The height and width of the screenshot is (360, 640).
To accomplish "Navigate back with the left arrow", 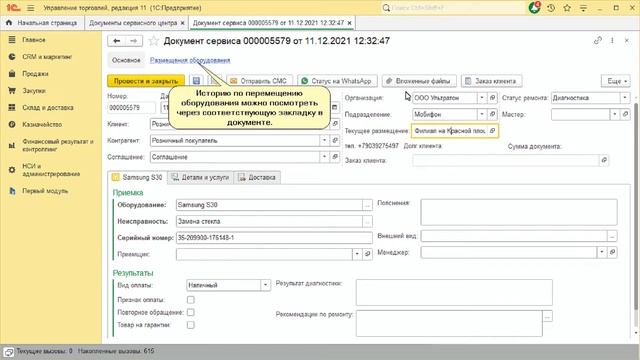I will point(116,41).
